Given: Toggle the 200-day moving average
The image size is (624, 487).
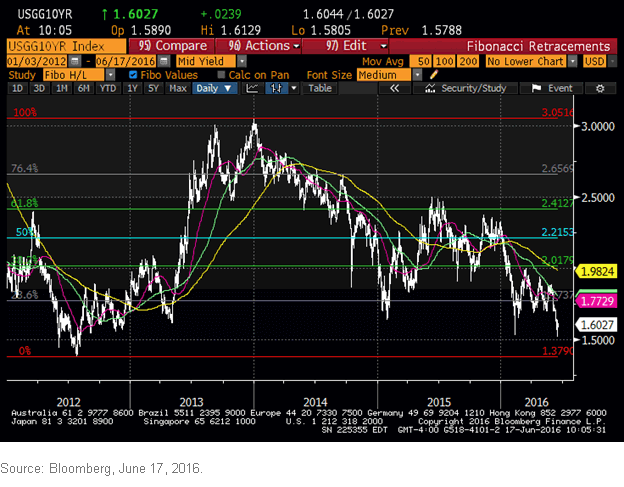Looking at the screenshot, I should (x=468, y=61).
